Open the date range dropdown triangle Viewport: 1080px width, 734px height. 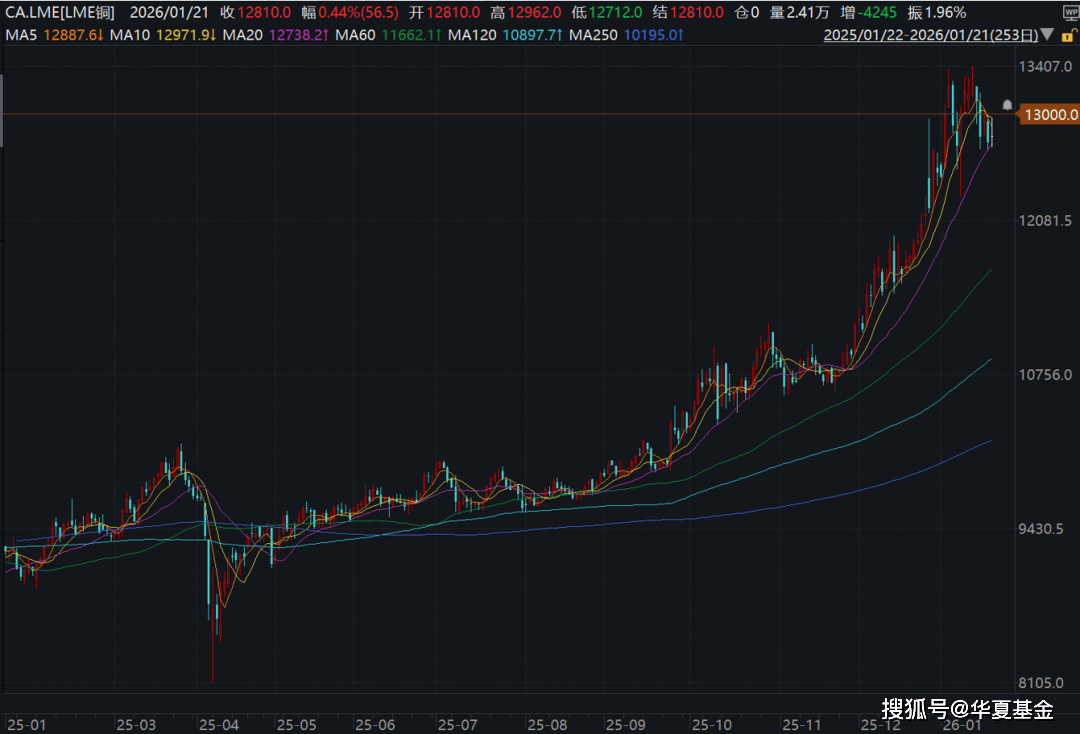click(x=1047, y=34)
